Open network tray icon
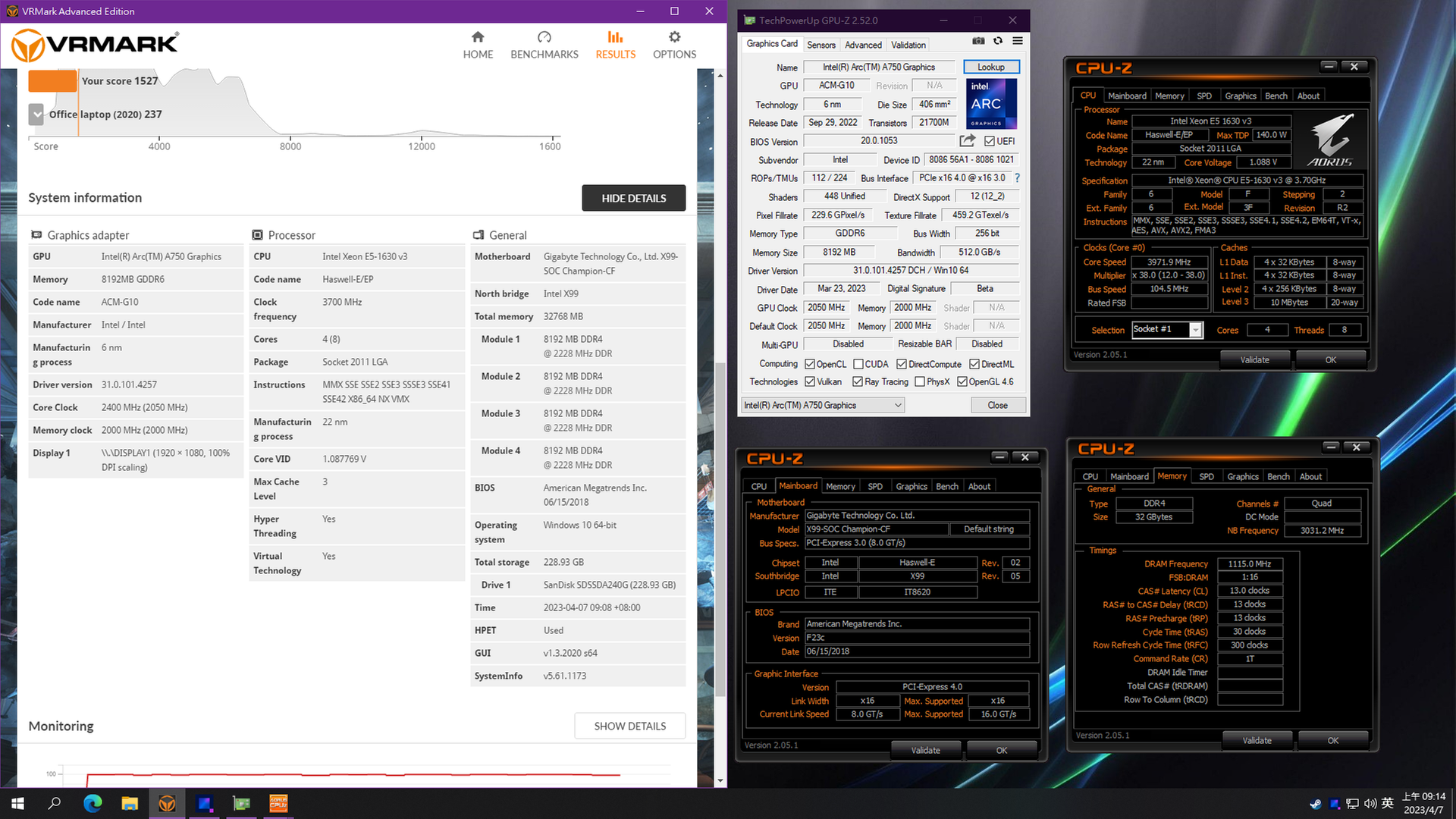Viewport: 1456px width, 819px height. click(x=1352, y=804)
